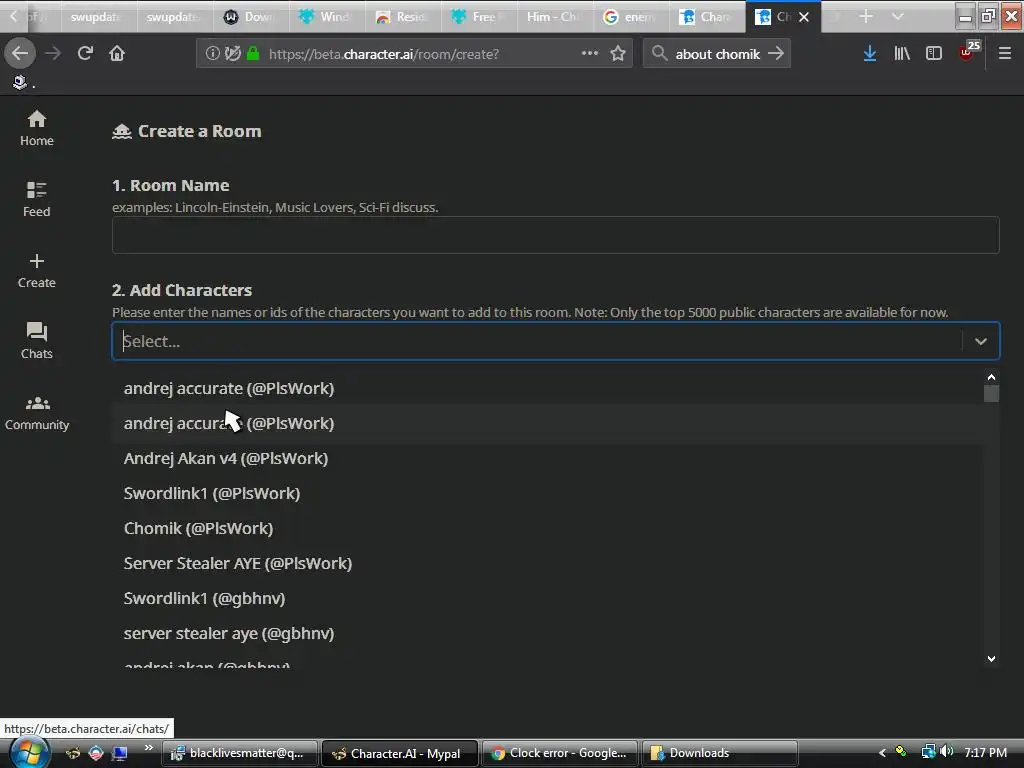Submit the 'about chomik' search arrow

click(776, 54)
